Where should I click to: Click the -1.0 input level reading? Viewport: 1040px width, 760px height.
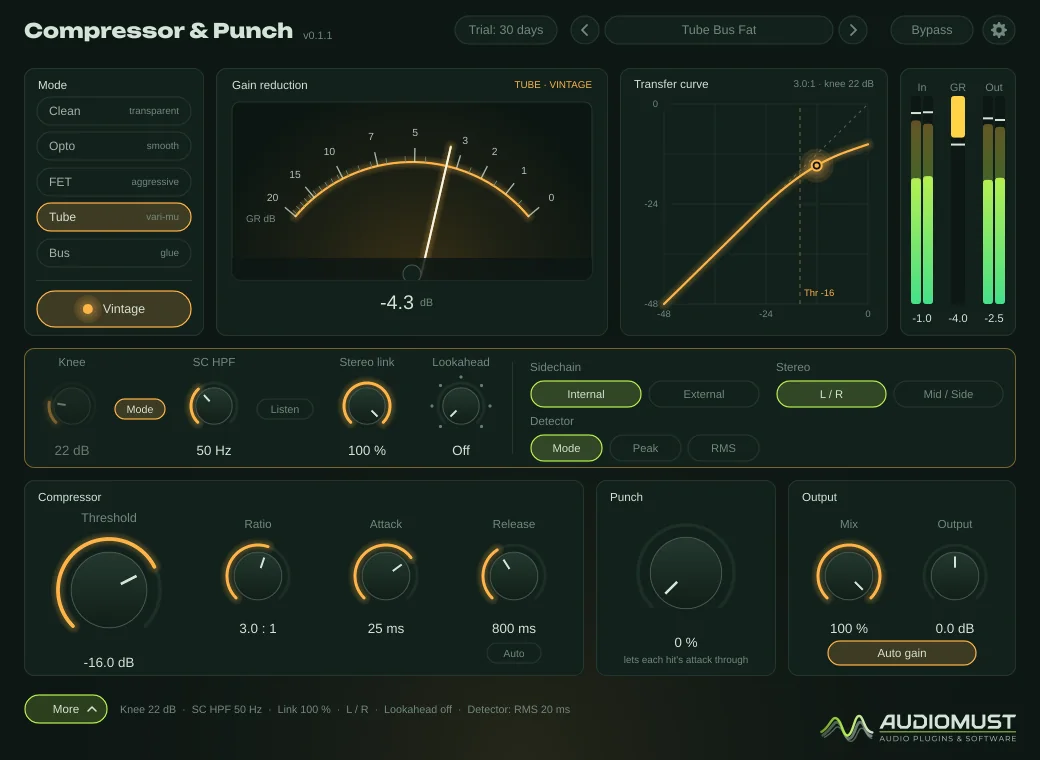[922, 318]
